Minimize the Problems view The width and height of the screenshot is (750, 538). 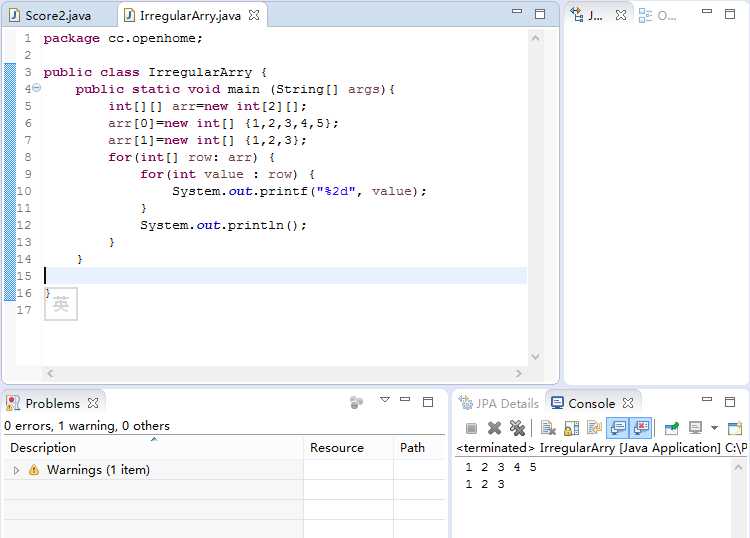(x=405, y=399)
